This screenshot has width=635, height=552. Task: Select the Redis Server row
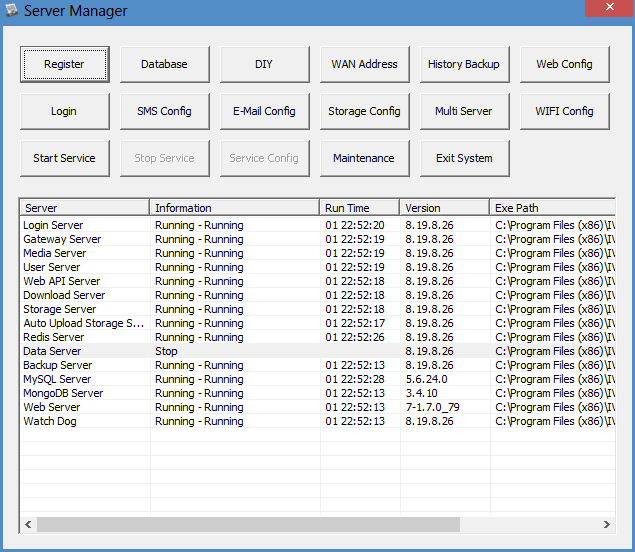tap(318, 337)
